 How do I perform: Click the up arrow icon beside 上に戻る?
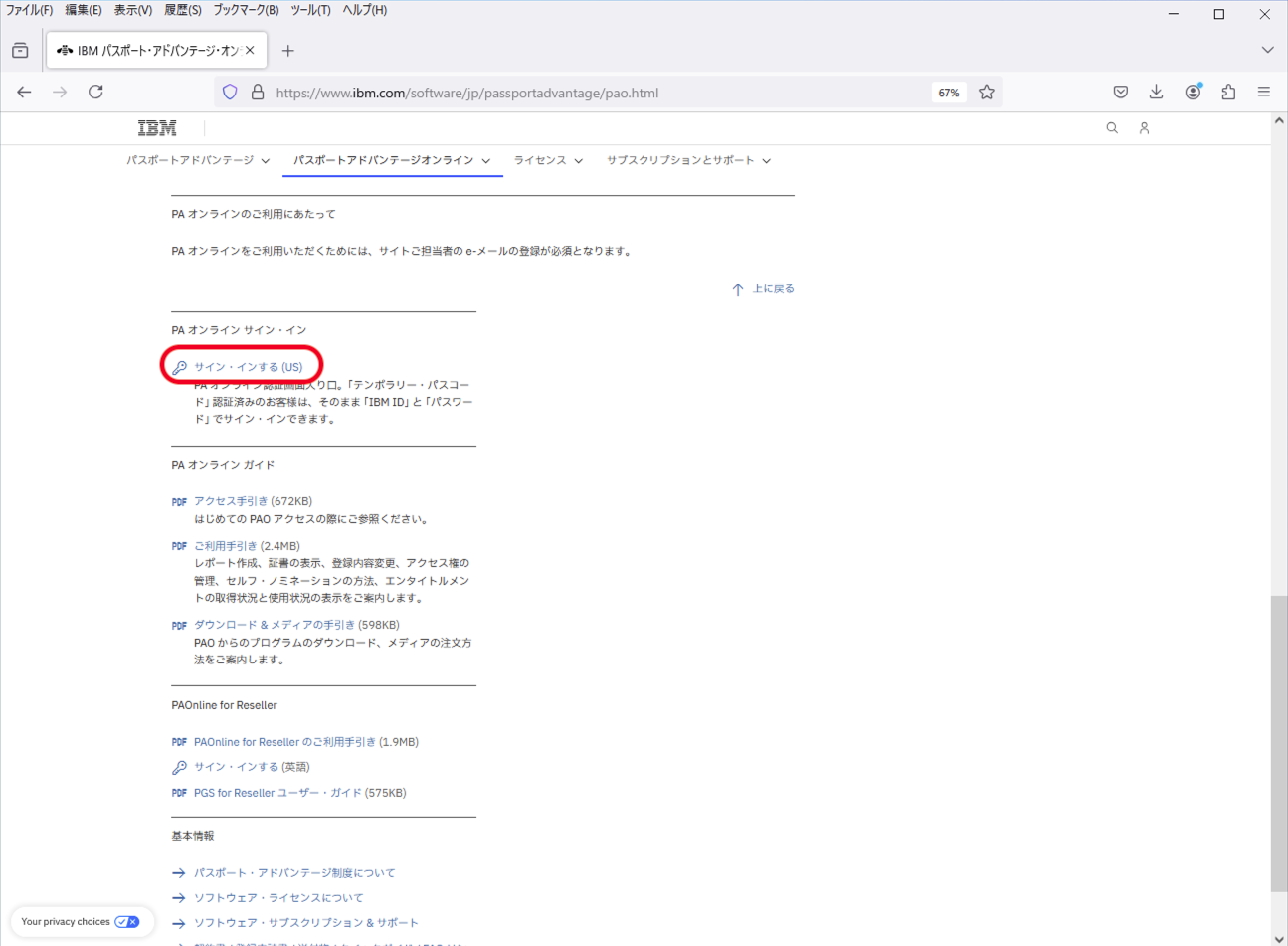click(x=737, y=289)
